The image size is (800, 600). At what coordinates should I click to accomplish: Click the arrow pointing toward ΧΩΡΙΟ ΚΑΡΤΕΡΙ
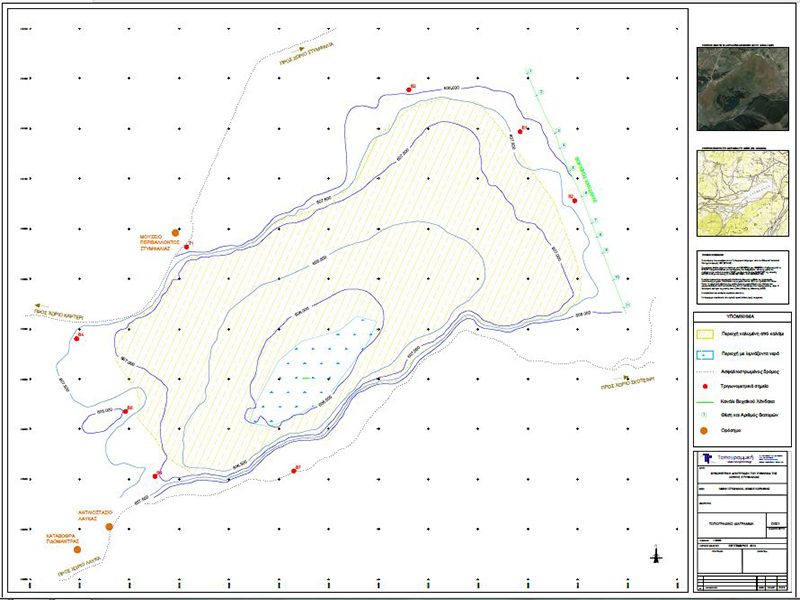42,306
